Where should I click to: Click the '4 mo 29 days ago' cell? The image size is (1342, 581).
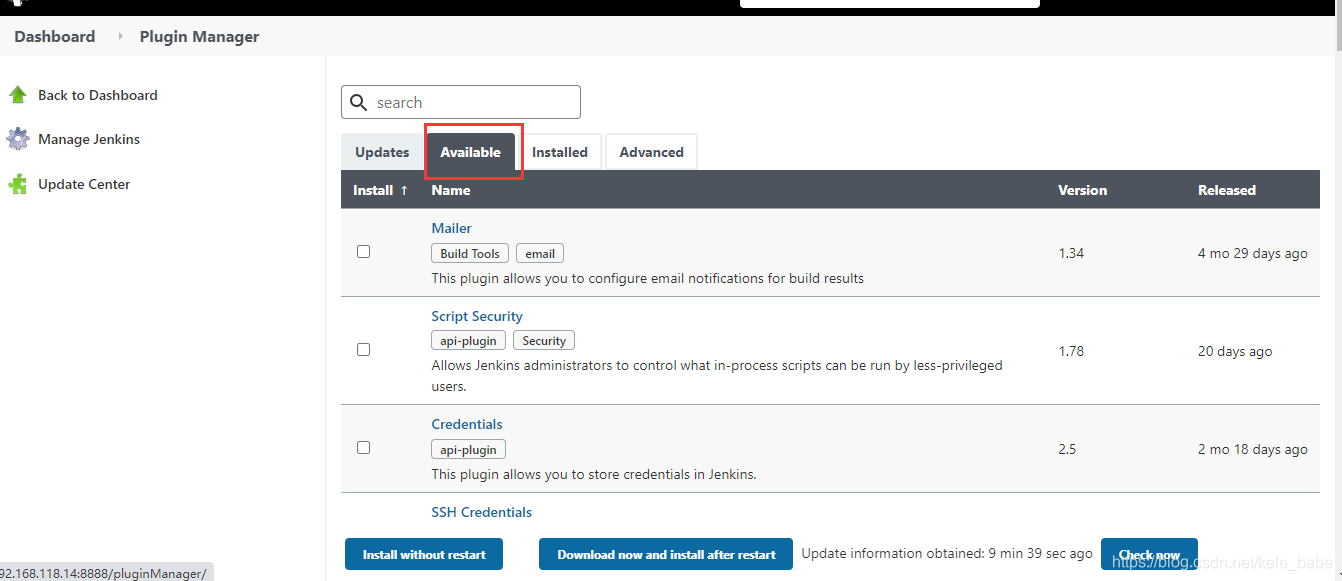click(1253, 253)
